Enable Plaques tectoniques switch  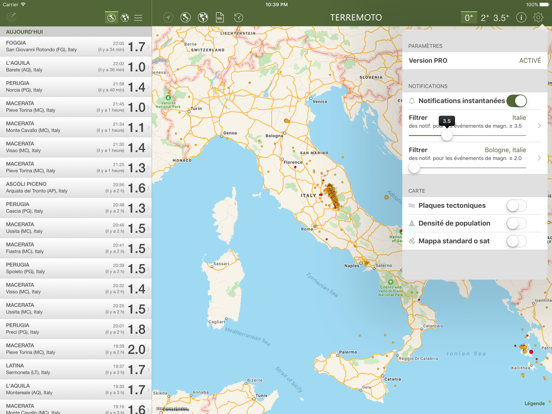pos(516,206)
